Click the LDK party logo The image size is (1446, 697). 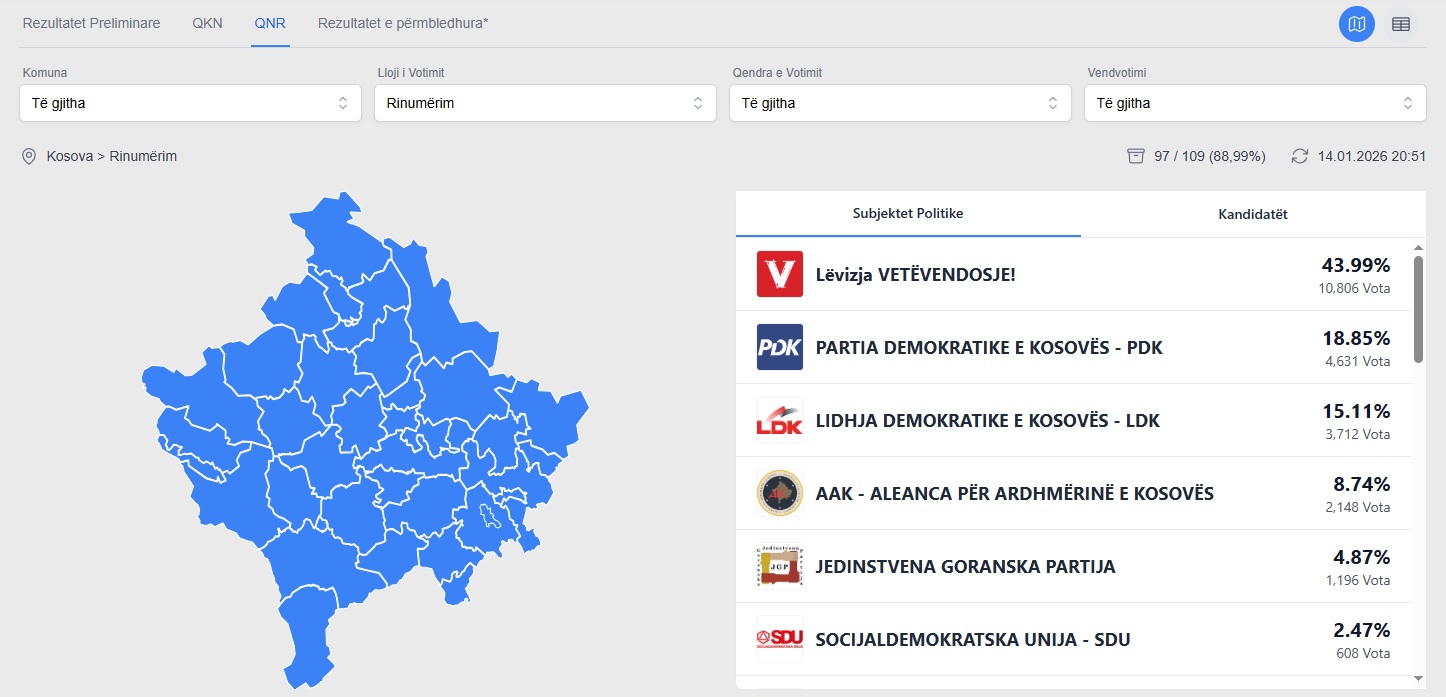[779, 420]
